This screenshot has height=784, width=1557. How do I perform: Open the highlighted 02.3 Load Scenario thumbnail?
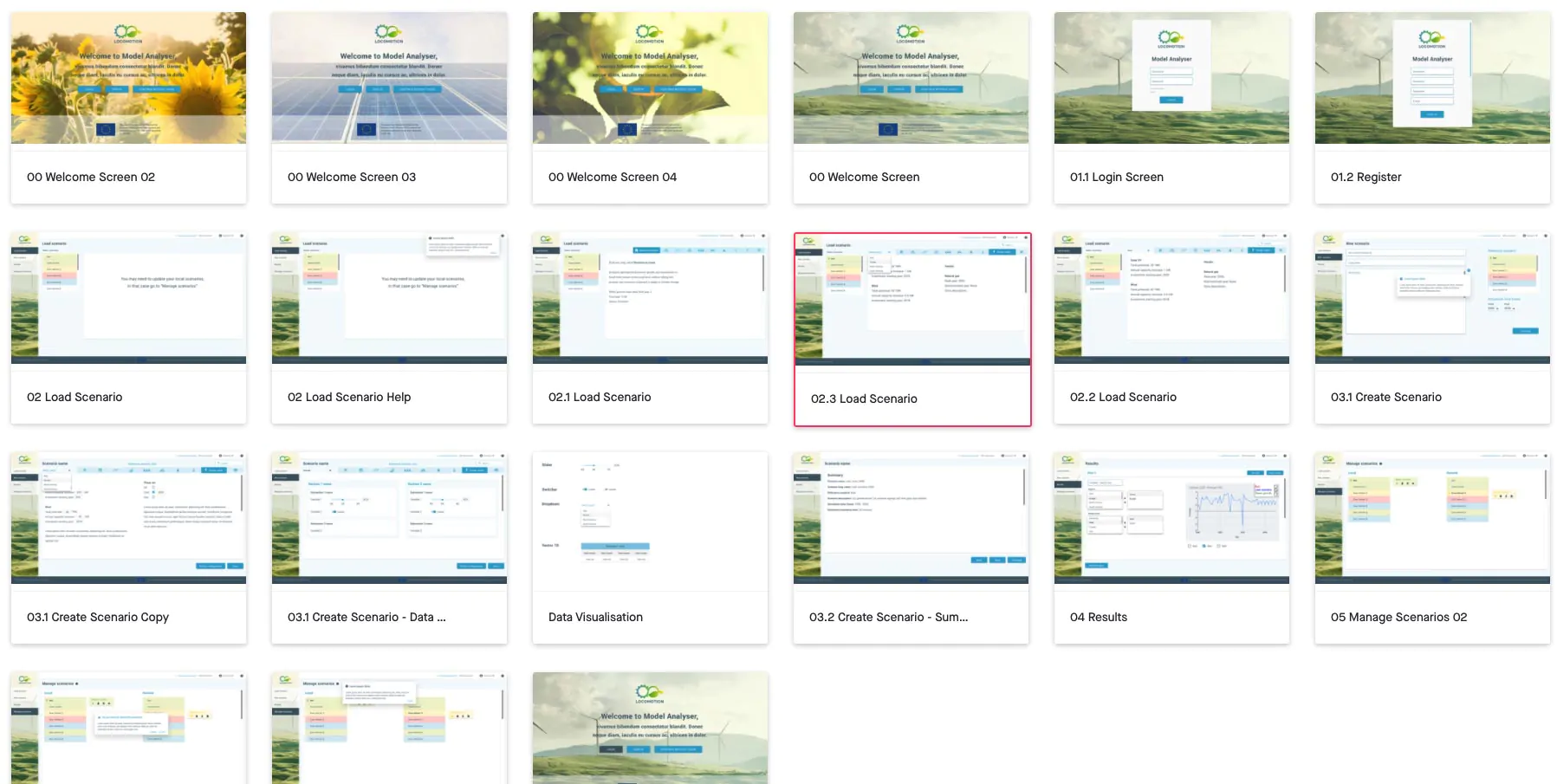(x=912, y=300)
